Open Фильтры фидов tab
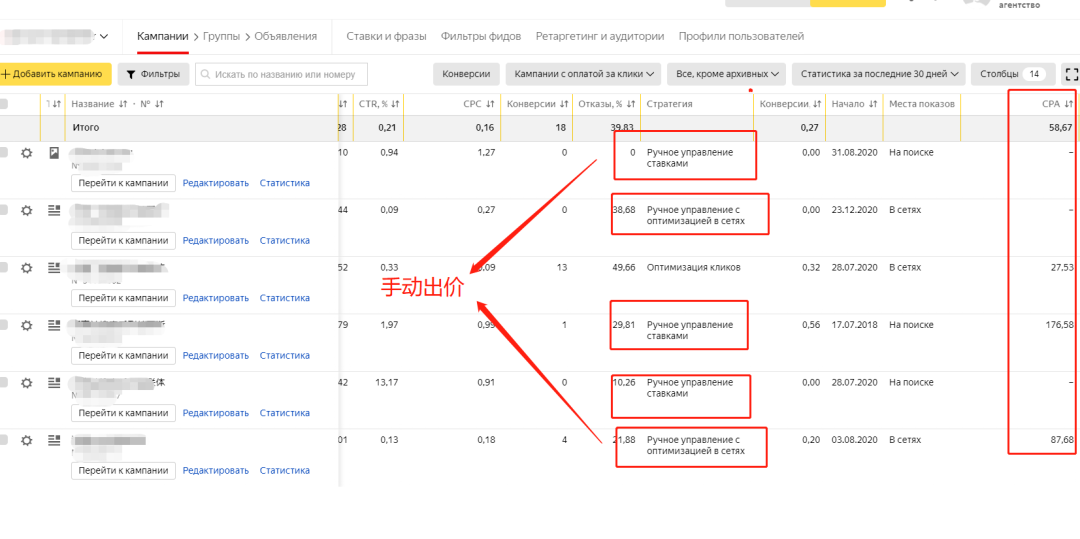 [481, 36]
